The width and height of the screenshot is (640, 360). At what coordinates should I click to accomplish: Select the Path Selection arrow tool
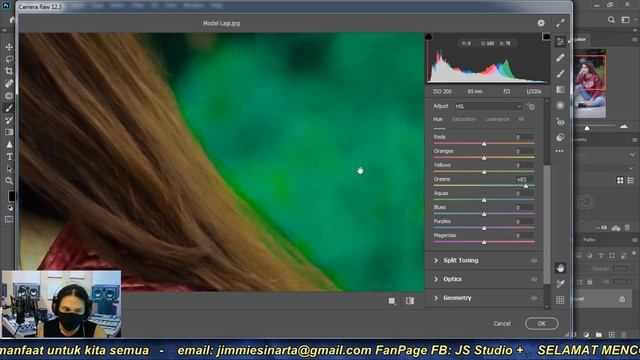(x=9, y=169)
